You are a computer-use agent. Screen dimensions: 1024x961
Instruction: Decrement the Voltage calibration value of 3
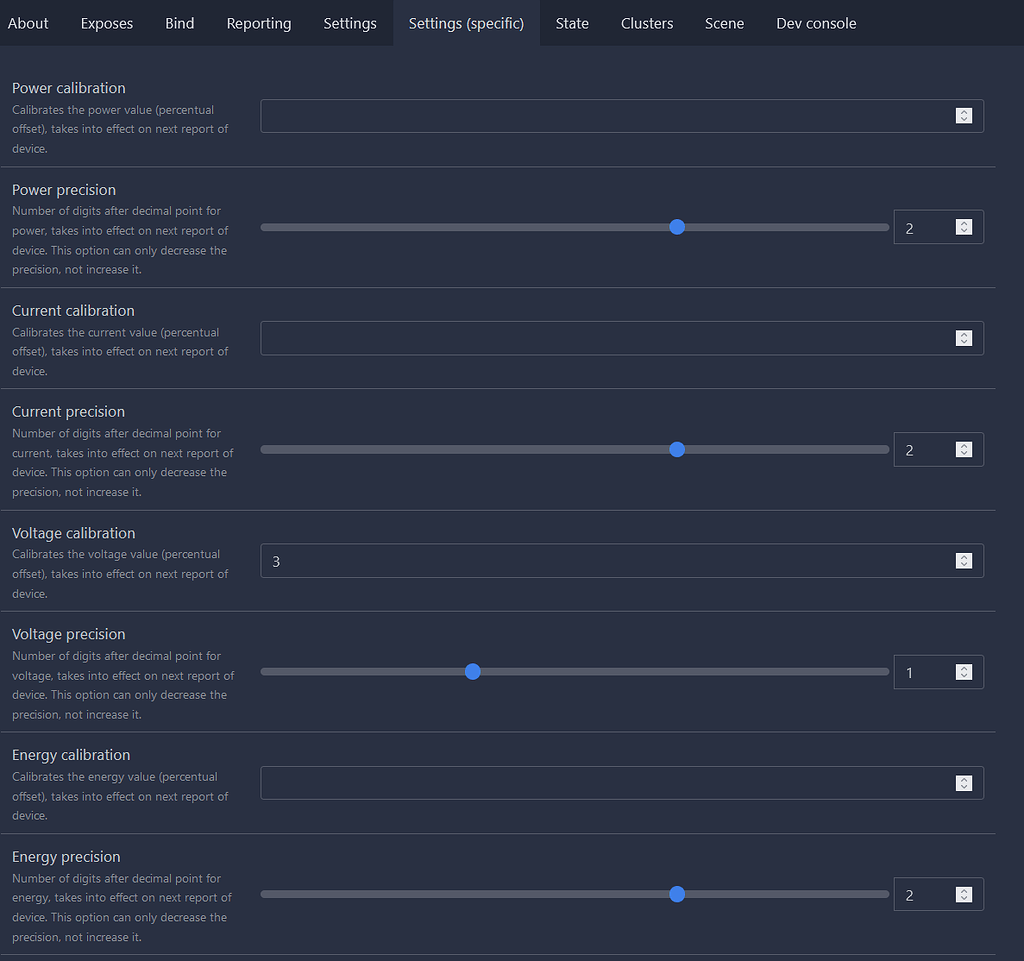964,564
